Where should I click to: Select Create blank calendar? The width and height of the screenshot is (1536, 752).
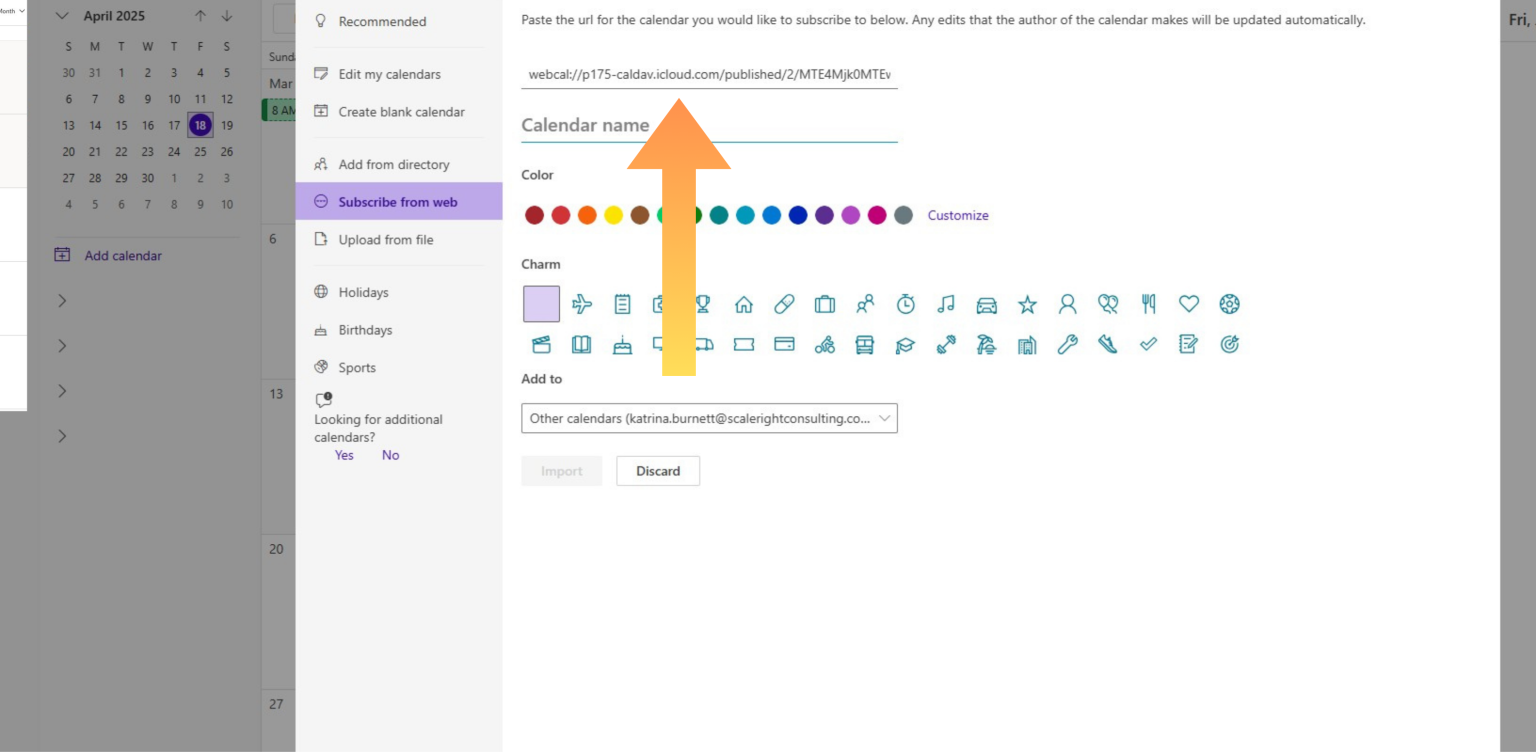[x=399, y=112]
